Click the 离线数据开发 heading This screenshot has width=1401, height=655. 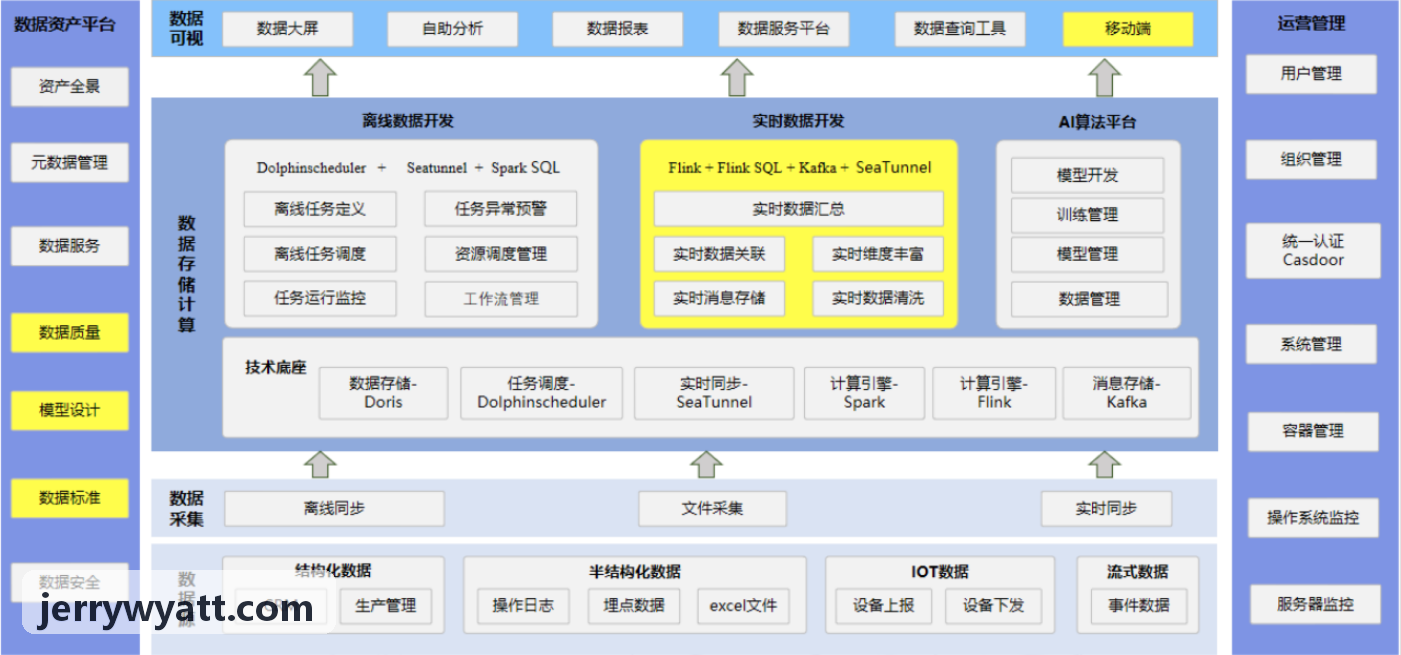(x=407, y=121)
